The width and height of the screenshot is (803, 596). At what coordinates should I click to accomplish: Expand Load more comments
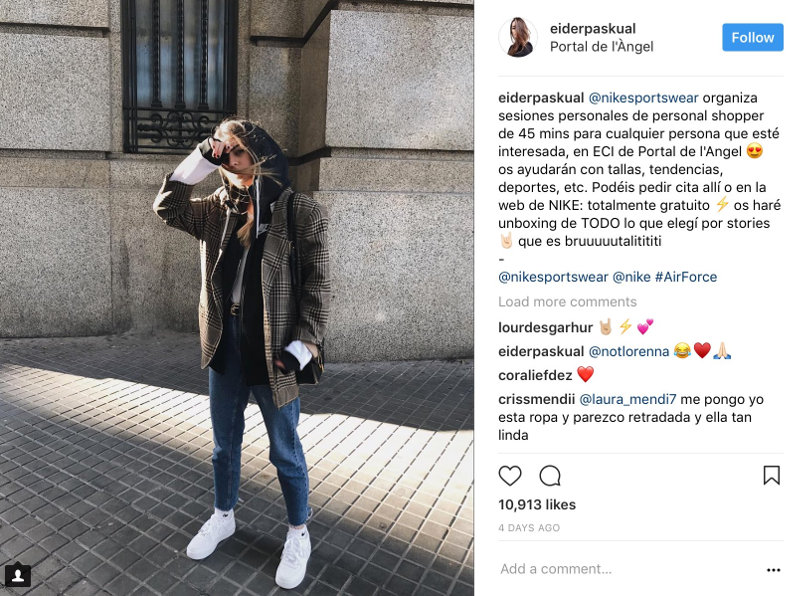point(567,302)
